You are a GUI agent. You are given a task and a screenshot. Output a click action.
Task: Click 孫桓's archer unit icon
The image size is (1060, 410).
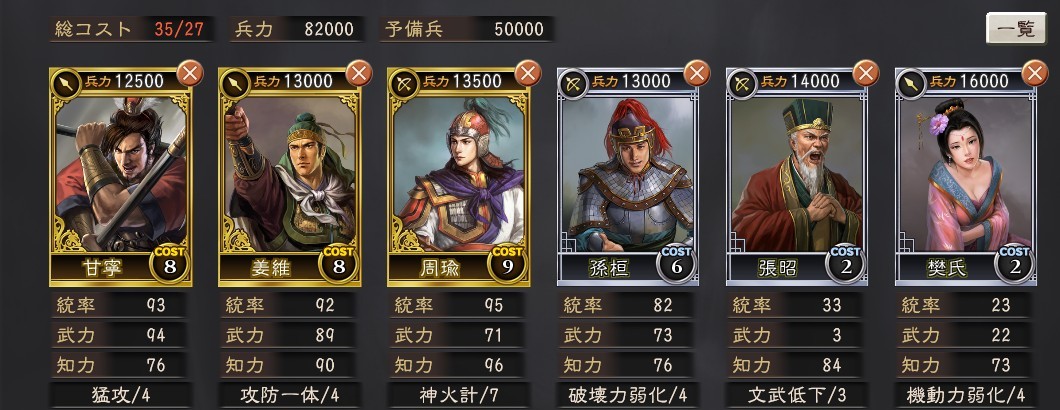(x=573, y=84)
